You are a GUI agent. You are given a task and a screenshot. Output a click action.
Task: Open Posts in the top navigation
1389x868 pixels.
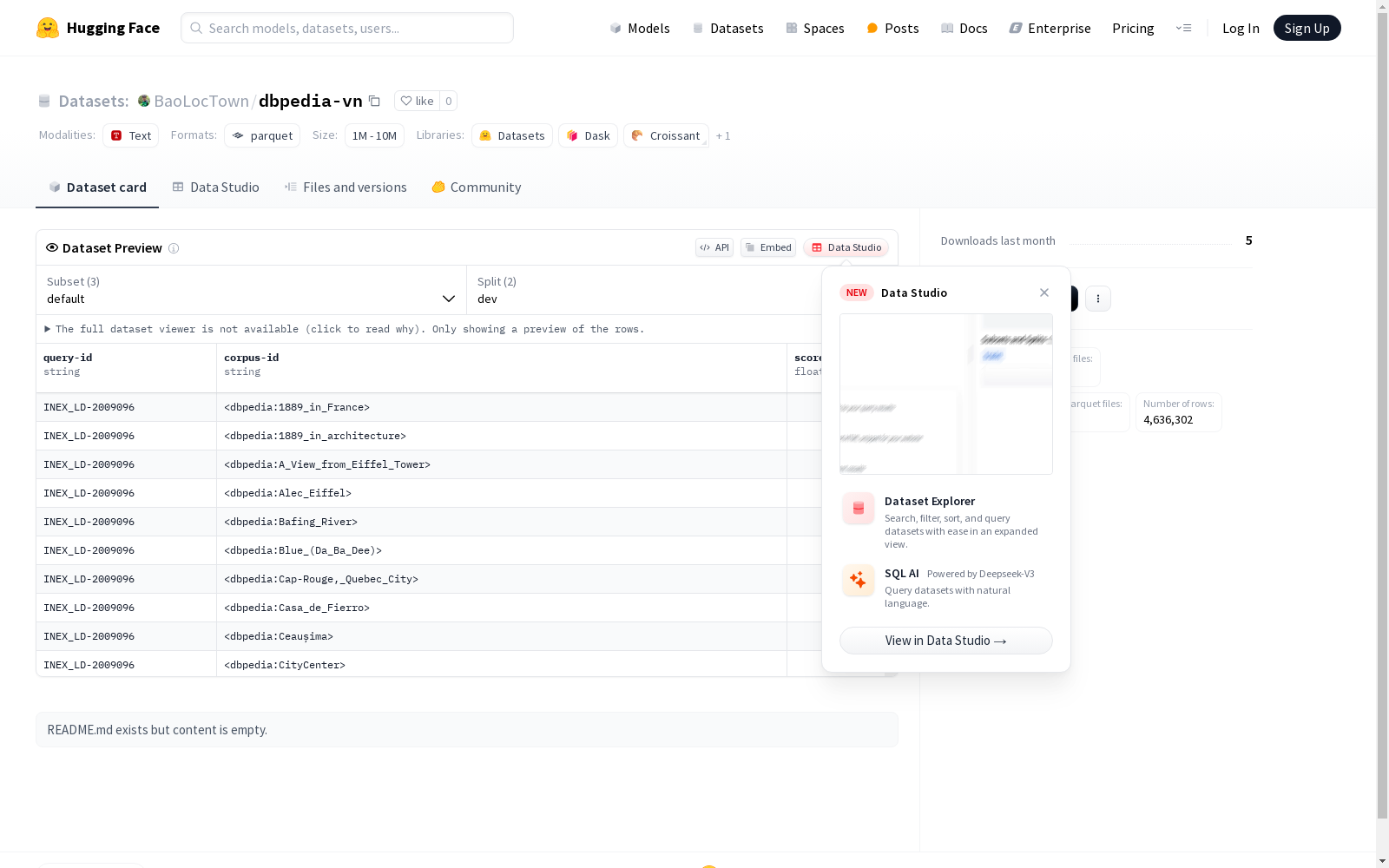pos(892,28)
